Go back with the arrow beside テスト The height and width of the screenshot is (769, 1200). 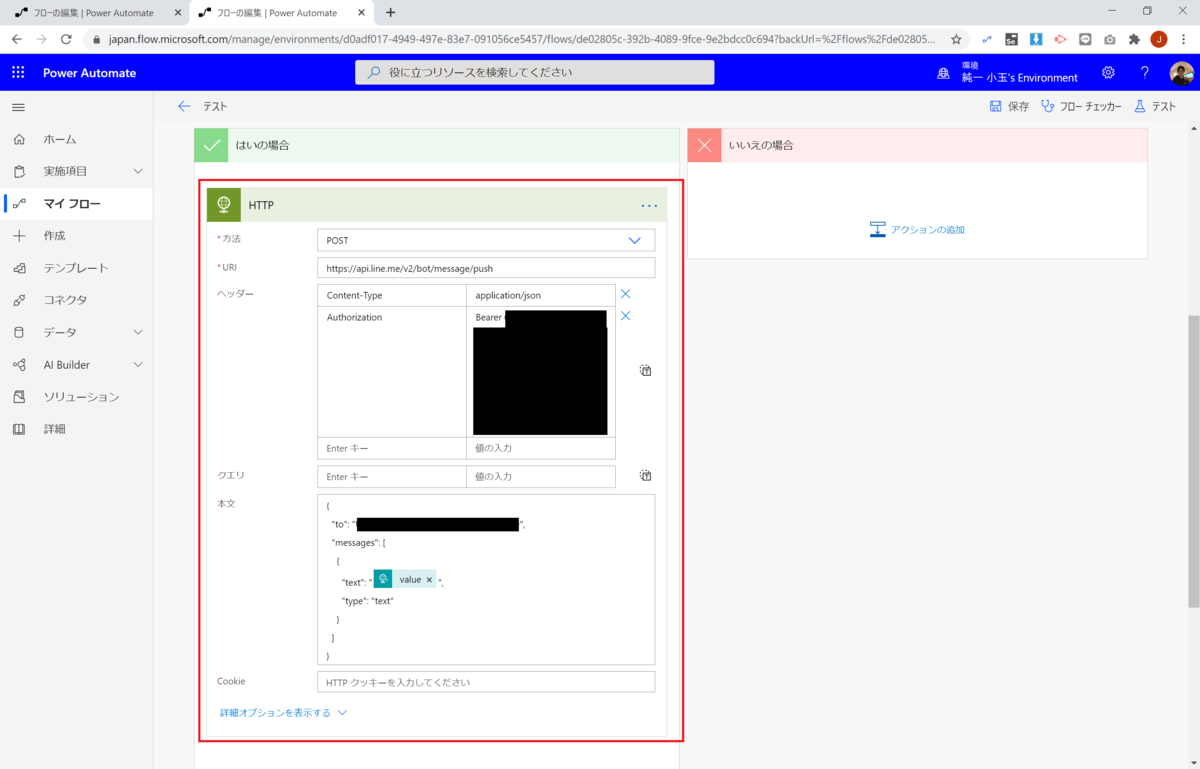(x=184, y=106)
